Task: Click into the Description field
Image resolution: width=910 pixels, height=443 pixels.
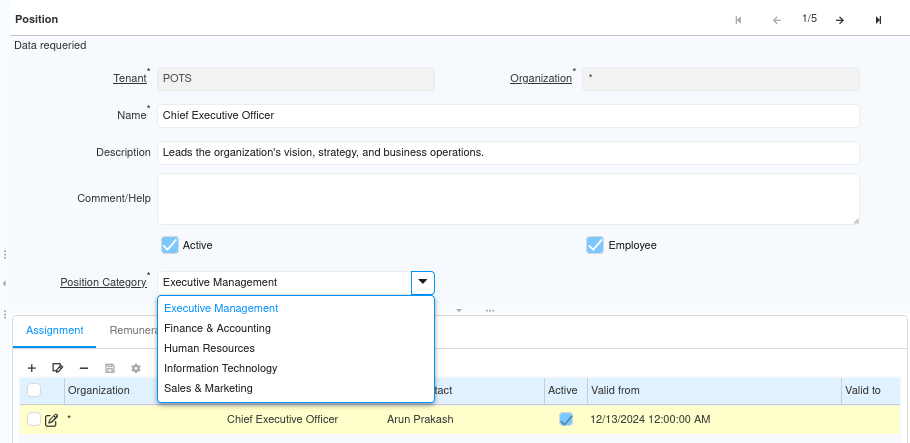Action: tap(508, 153)
